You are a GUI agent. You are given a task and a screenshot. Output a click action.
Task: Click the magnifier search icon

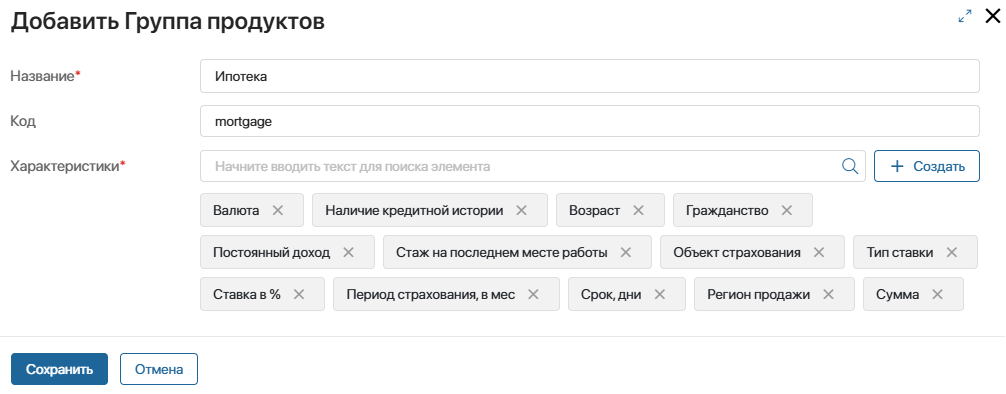[849, 166]
